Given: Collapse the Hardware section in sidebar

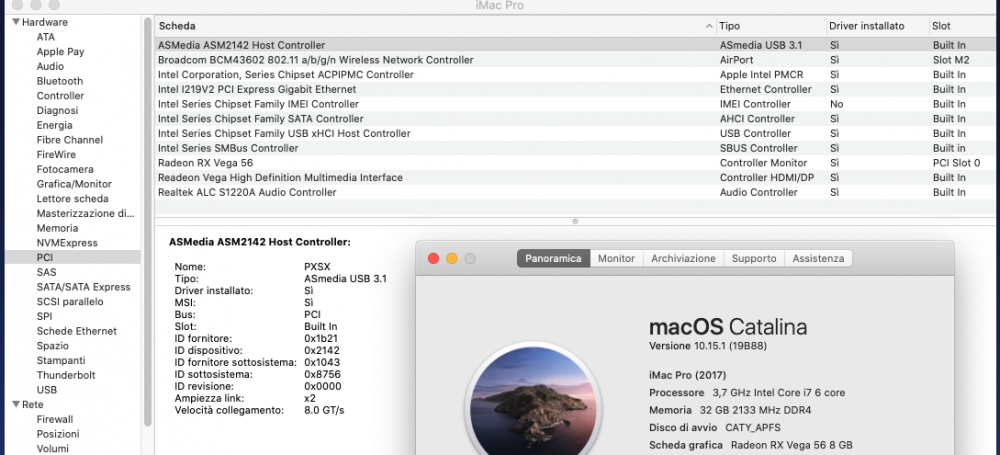Looking at the screenshot, I should (x=15, y=22).
